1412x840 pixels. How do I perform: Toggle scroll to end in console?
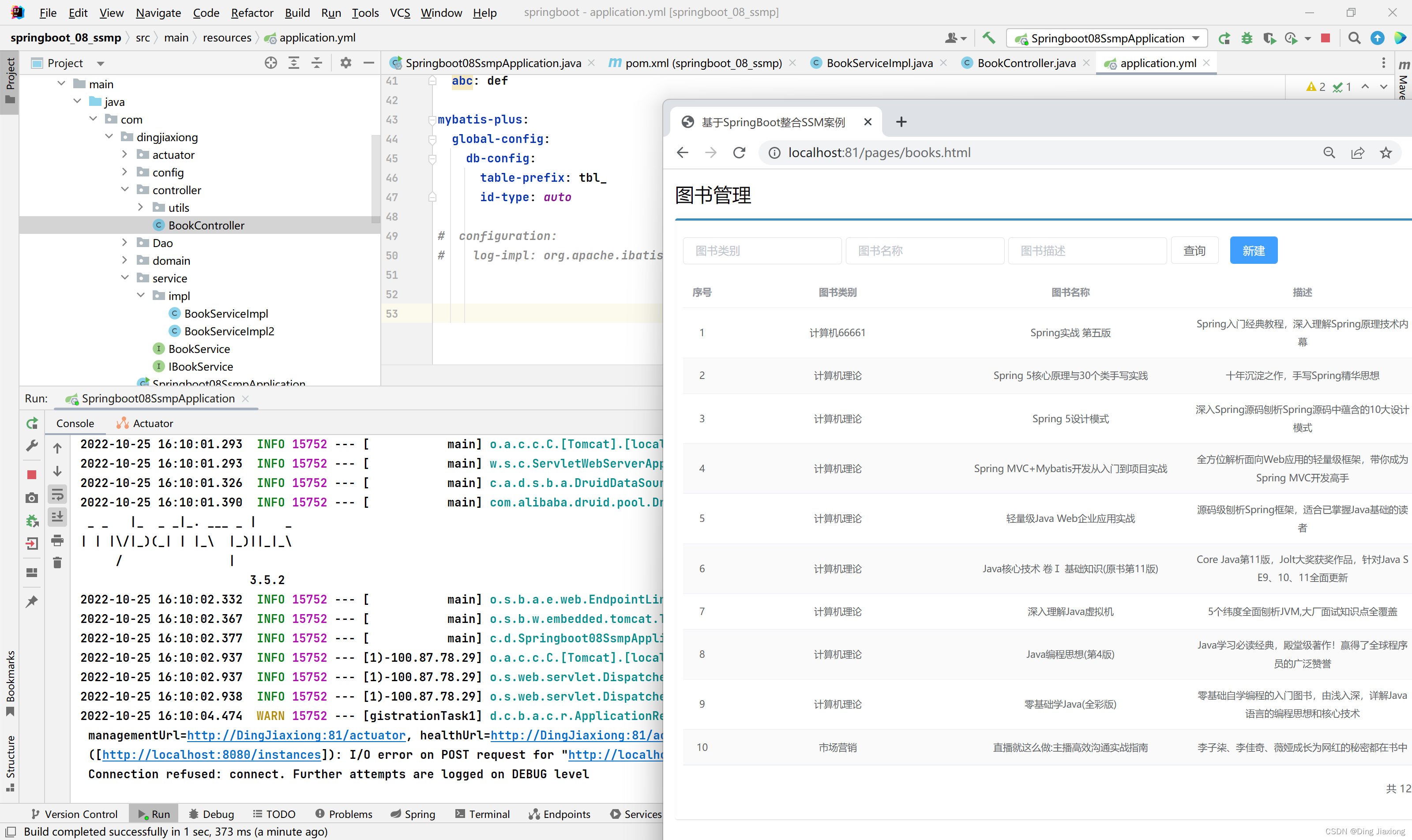coord(57,517)
